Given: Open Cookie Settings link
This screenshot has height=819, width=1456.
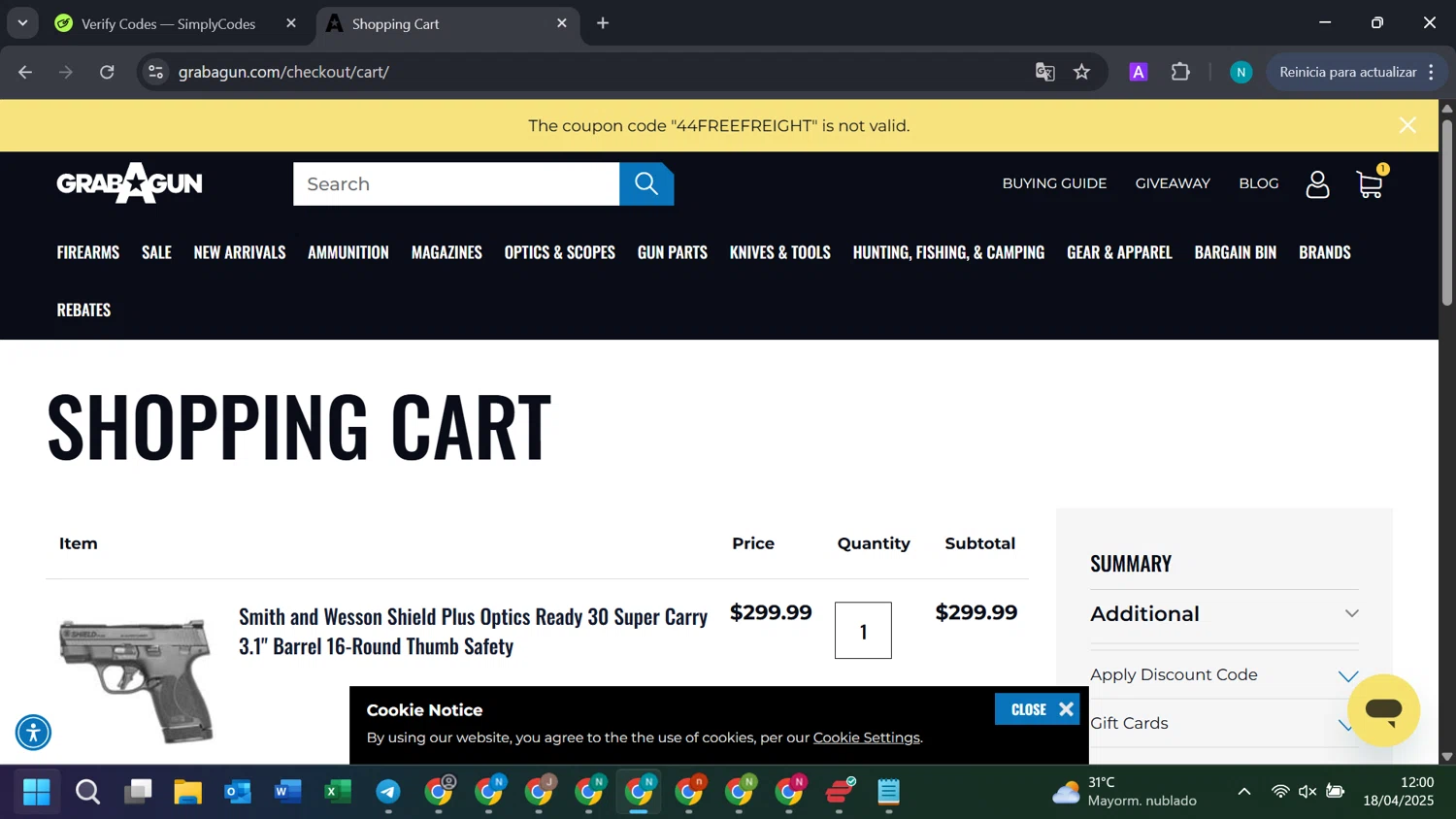Looking at the screenshot, I should [867, 737].
